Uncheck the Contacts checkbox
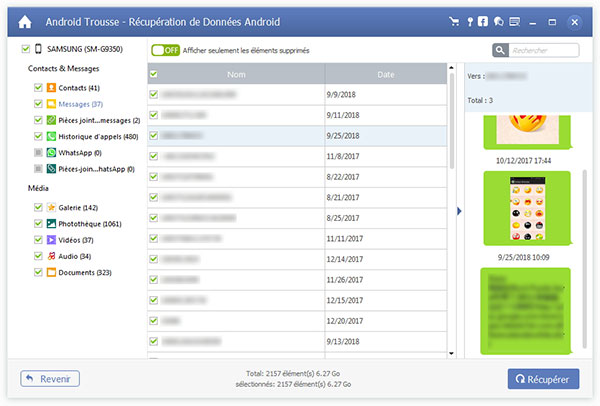Image resolution: width=600 pixels, height=406 pixels. coord(37,87)
